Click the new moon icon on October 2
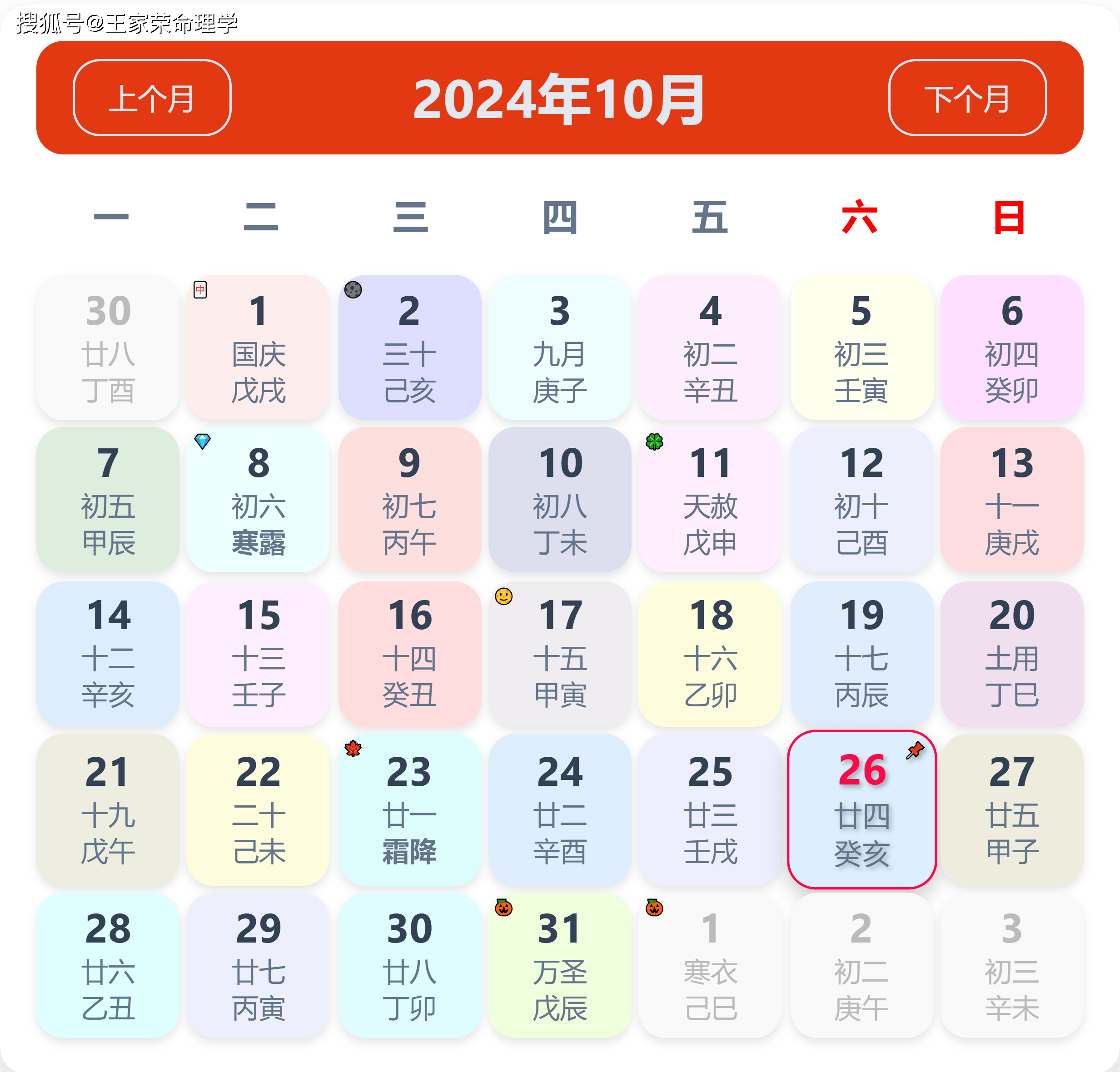The width and height of the screenshot is (1120, 1072). click(353, 290)
